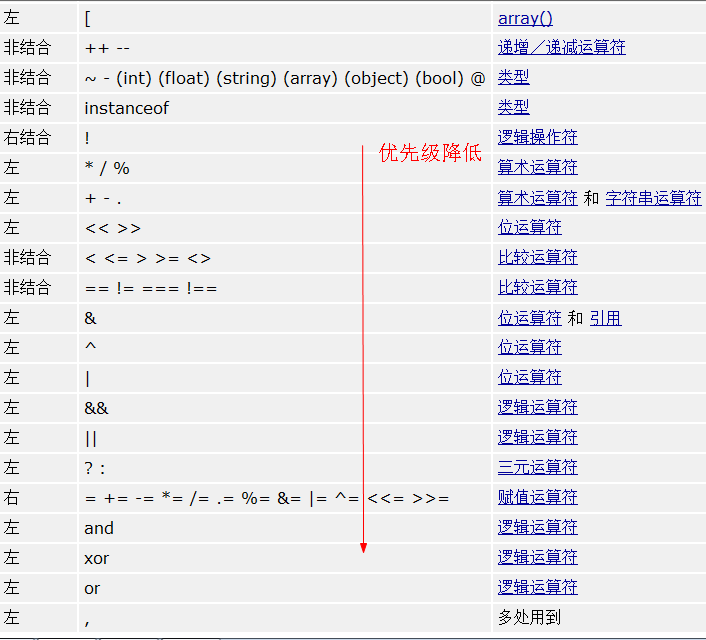Click 非结合 in the == != row
This screenshot has height=640, width=706.
tap(27, 287)
